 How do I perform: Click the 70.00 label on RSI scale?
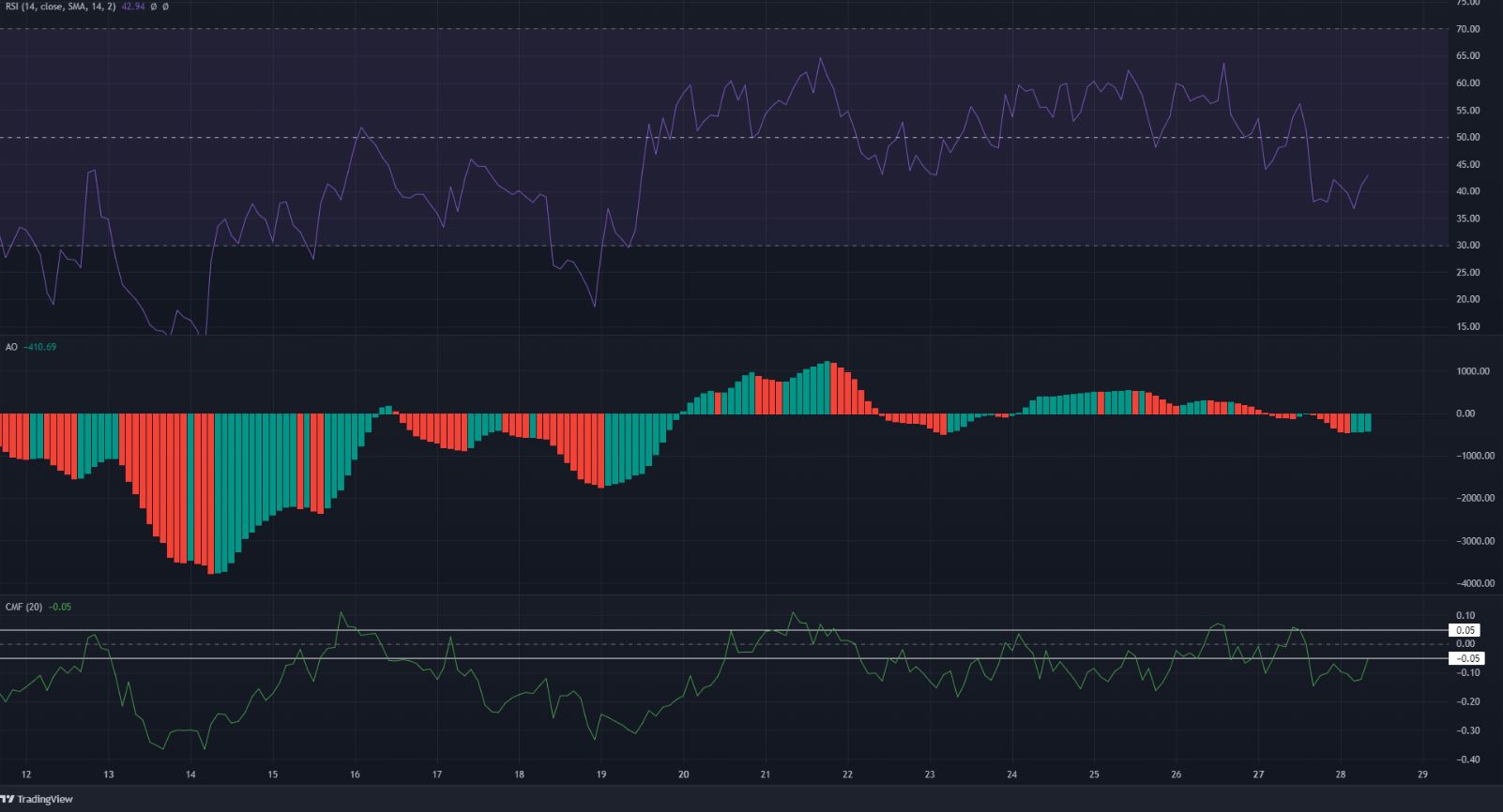(1469, 29)
